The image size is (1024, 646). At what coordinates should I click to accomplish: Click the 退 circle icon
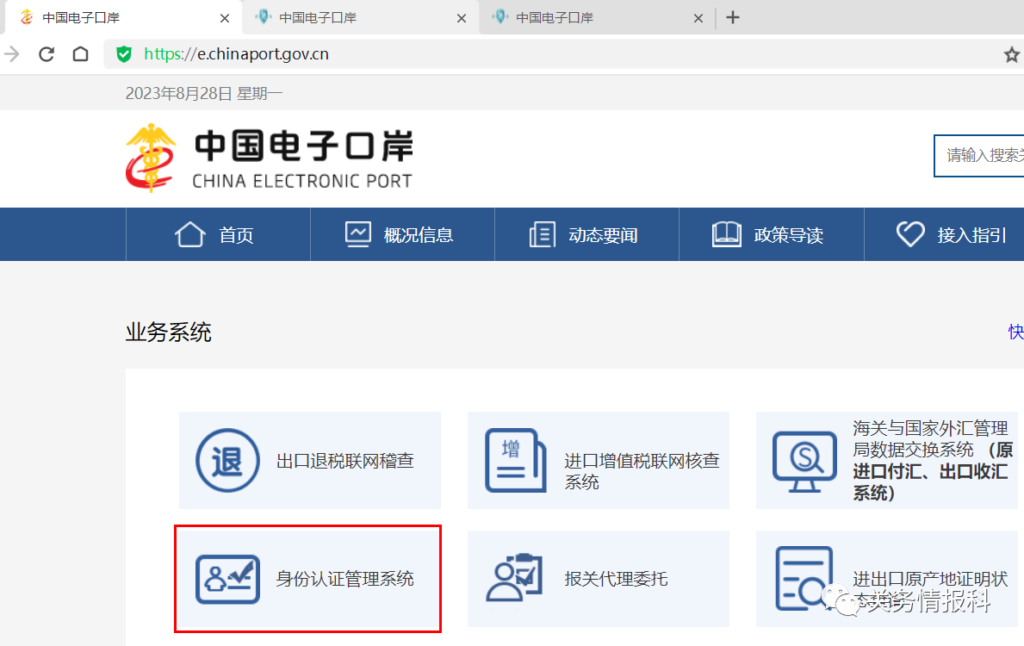click(227, 460)
